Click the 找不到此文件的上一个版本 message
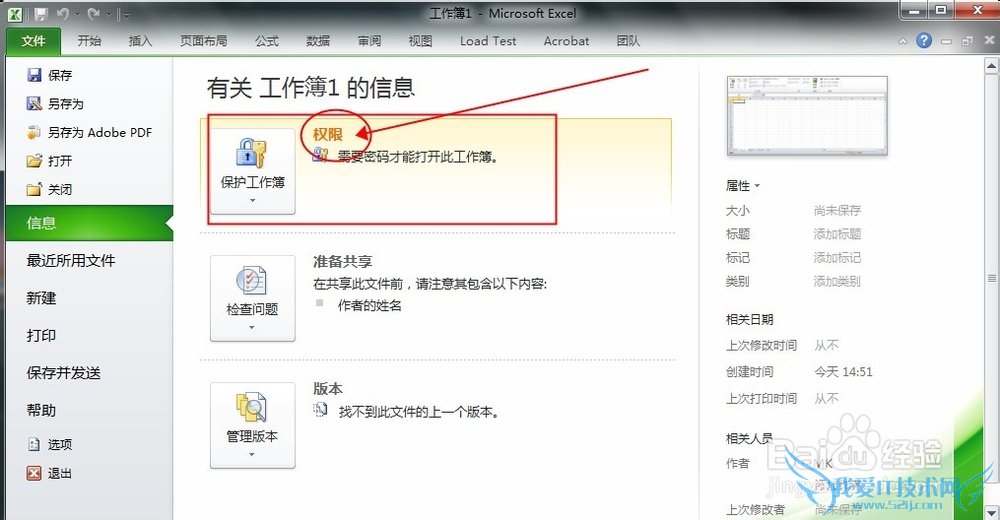The width and height of the screenshot is (1000, 520). pos(418,412)
